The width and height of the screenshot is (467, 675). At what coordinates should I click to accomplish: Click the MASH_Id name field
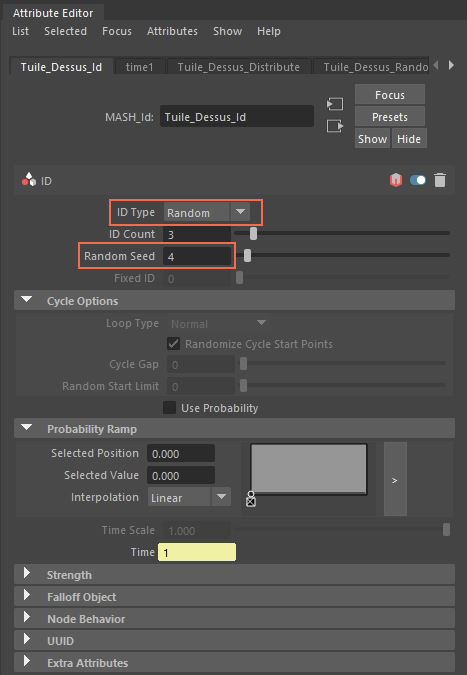[237, 117]
